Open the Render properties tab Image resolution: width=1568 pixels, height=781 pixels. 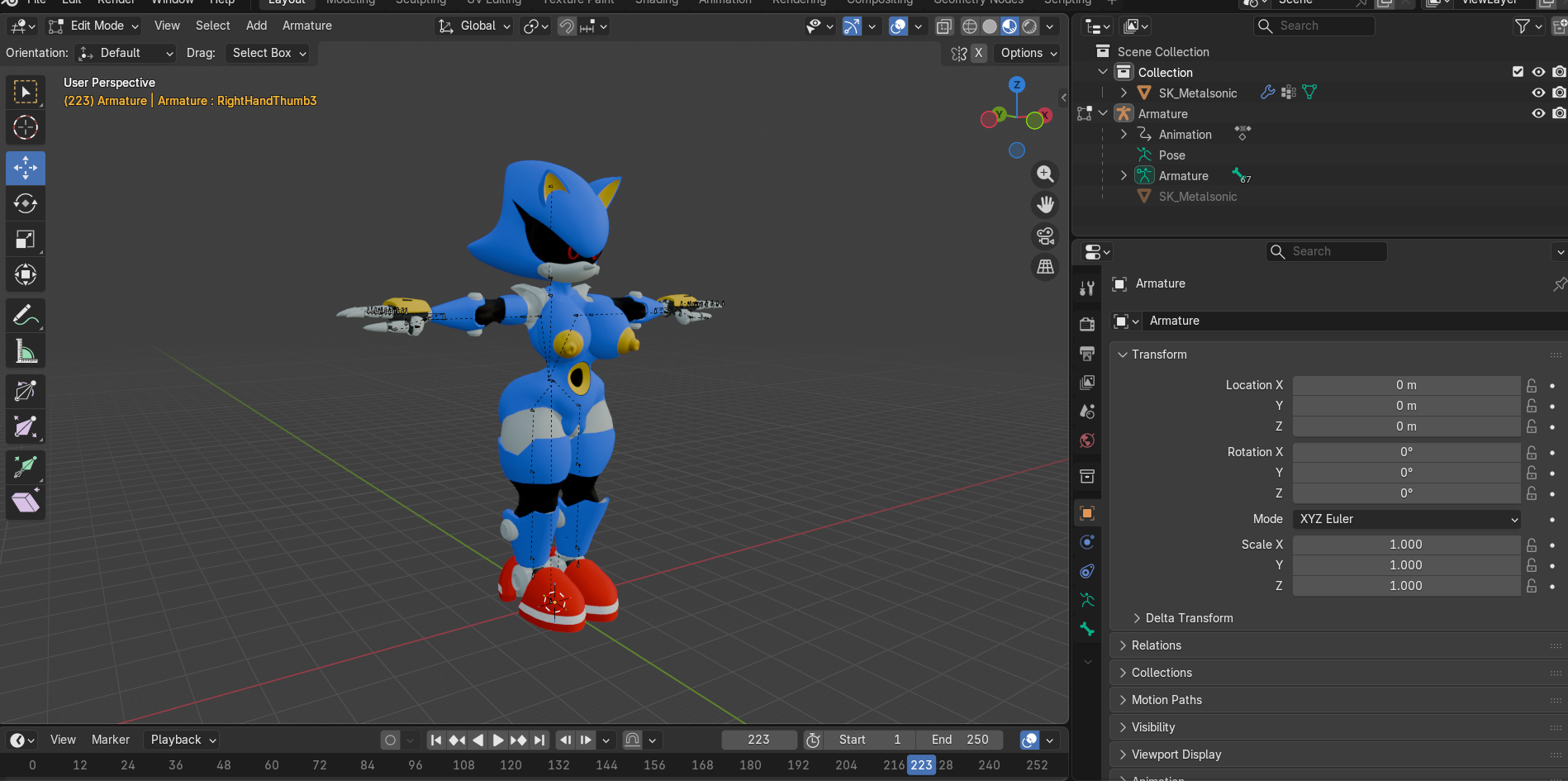pos(1087,324)
